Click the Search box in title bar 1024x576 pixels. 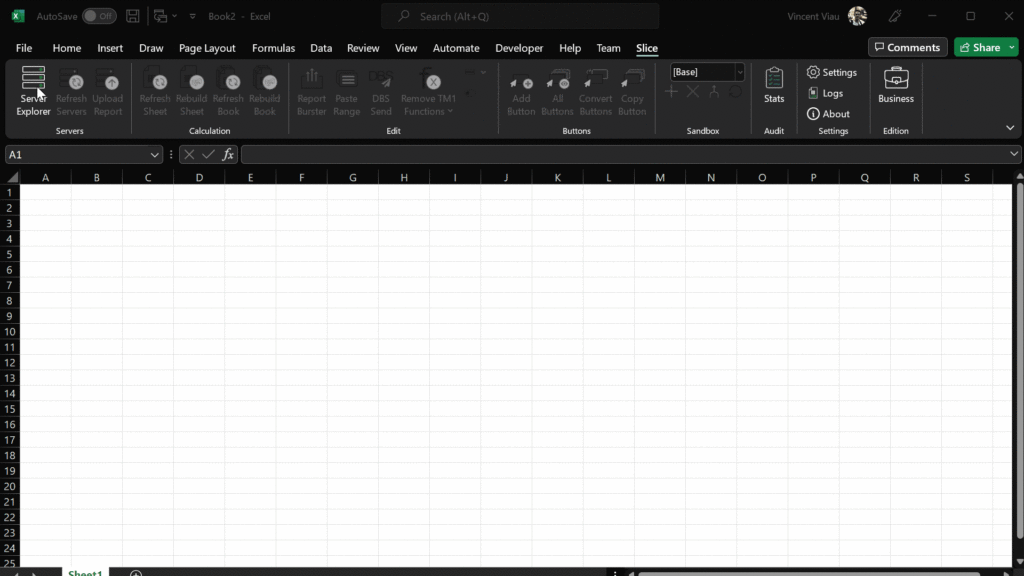click(x=520, y=17)
